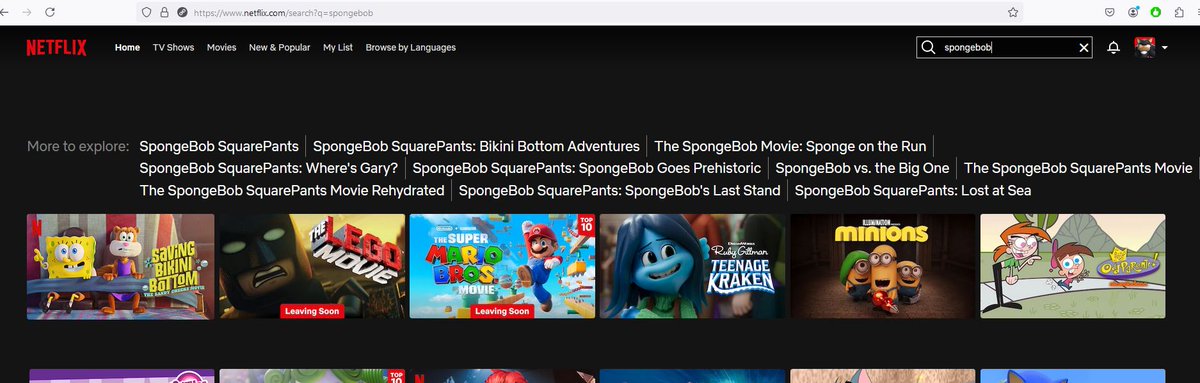The height and width of the screenshot is (383, 1200).
Task: Clear the search box with X
Action: [x=1084, y=48]
